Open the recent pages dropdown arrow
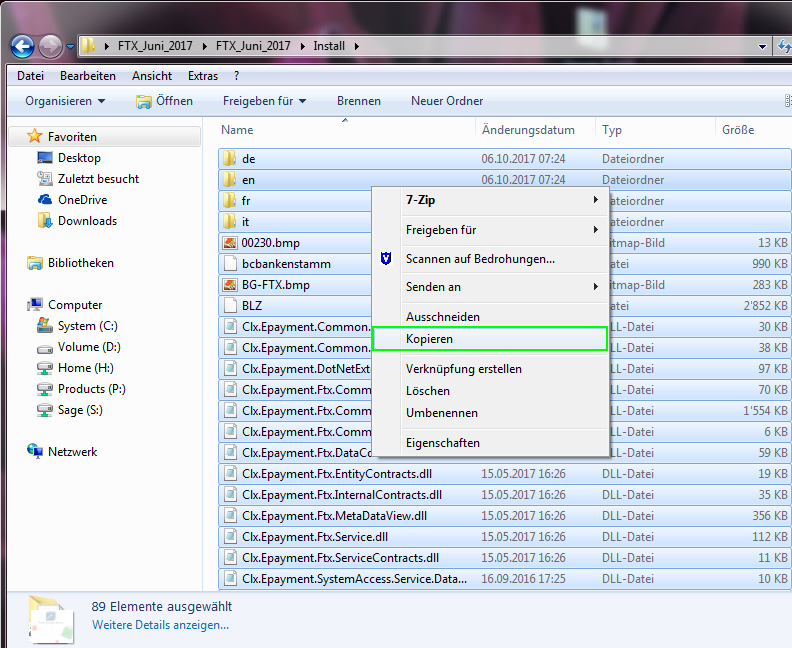 (71, 47)
